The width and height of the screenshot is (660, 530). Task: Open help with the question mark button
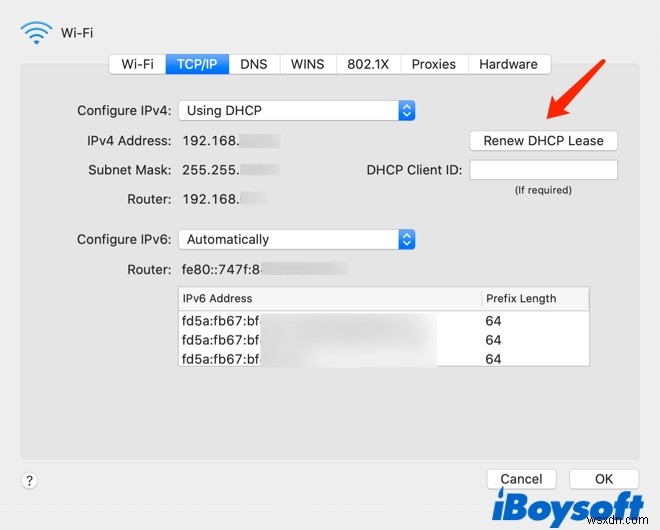29,480
